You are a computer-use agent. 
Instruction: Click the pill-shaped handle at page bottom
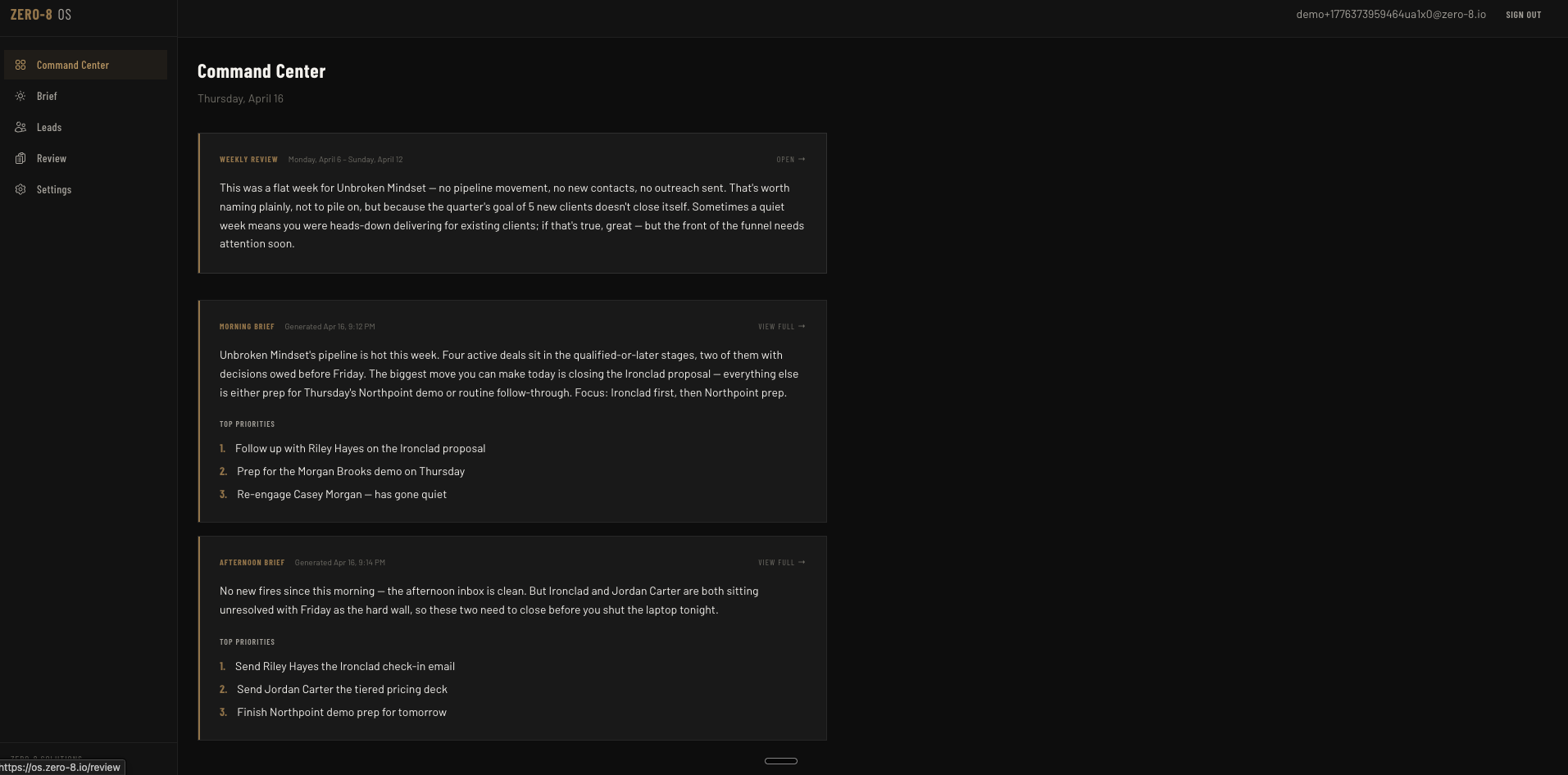point(780,761)
